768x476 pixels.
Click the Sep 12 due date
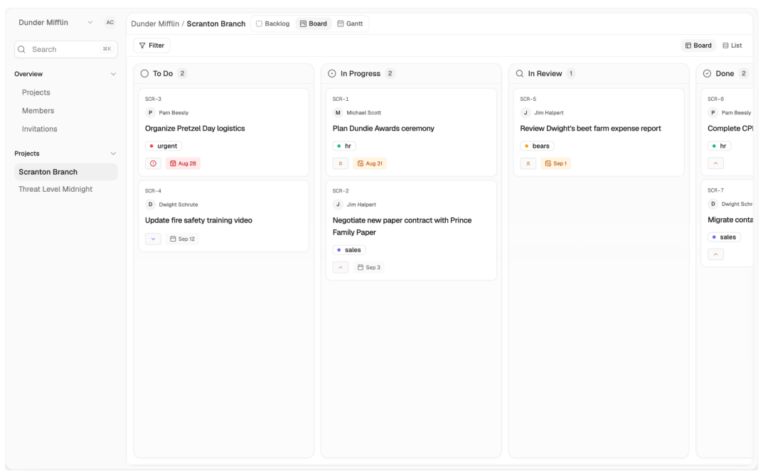pos(182,239)
